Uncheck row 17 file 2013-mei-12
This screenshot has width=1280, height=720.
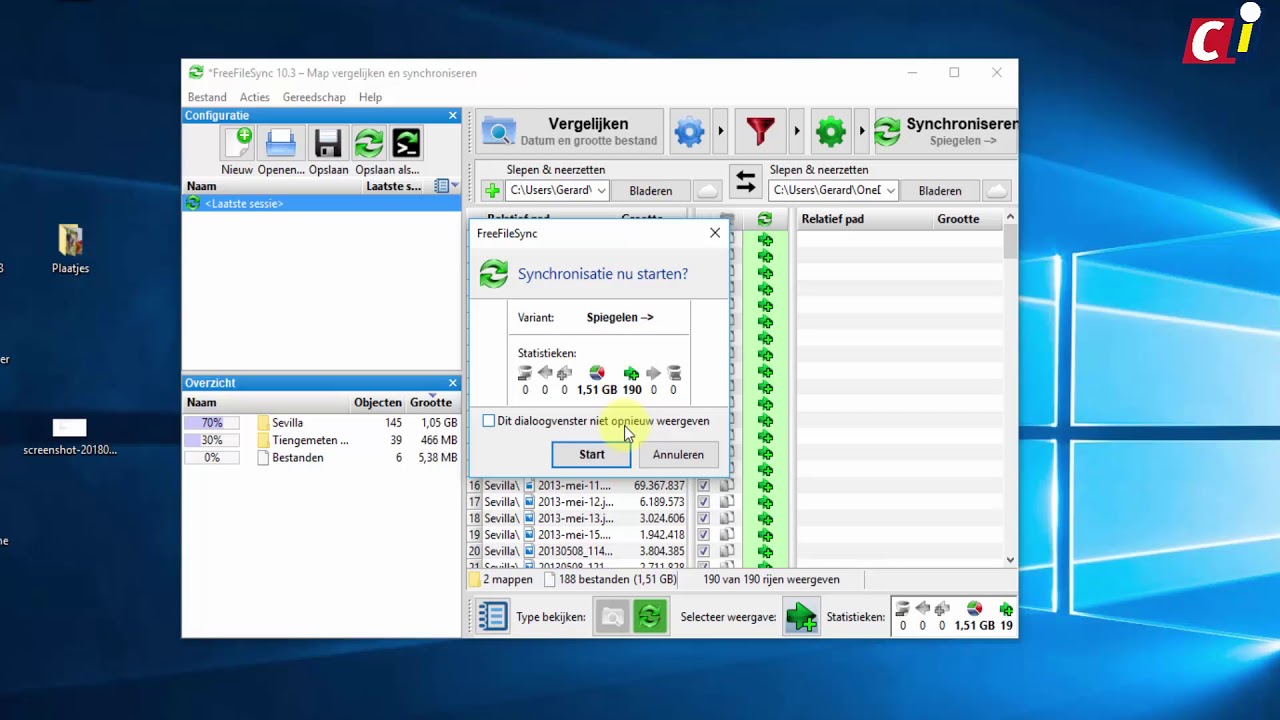pyautogui.click(x=703, y=502)
